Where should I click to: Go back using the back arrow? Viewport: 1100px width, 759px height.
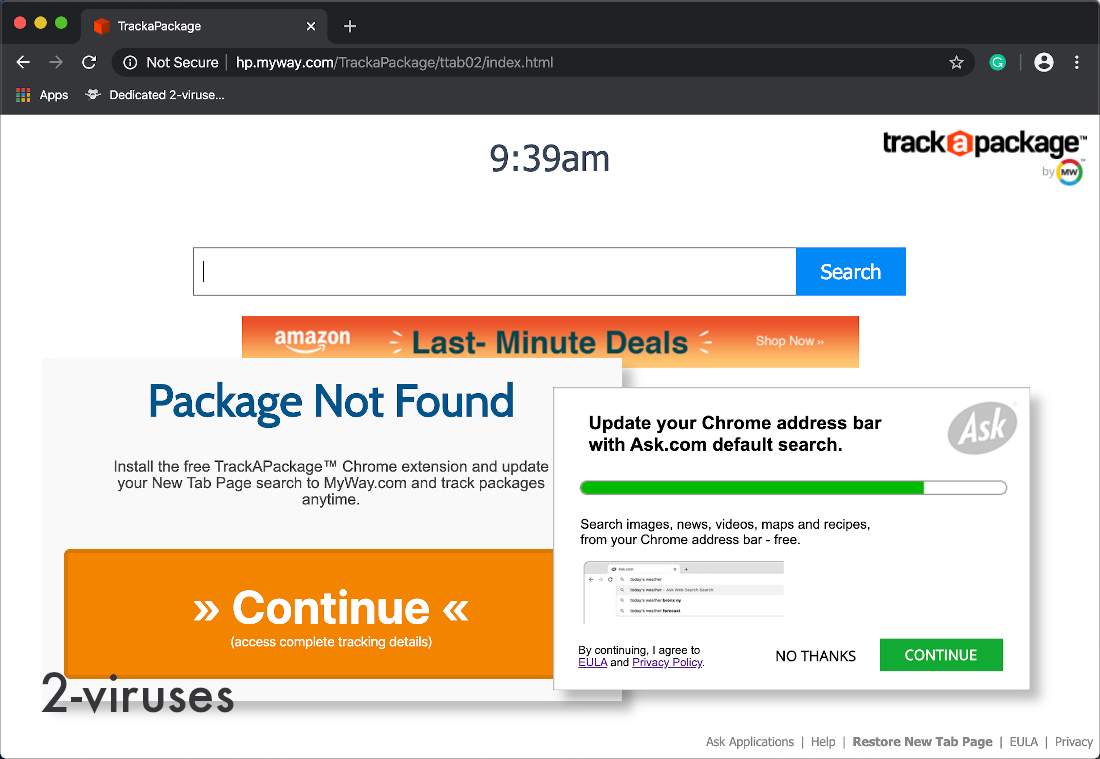coord(23,62)
